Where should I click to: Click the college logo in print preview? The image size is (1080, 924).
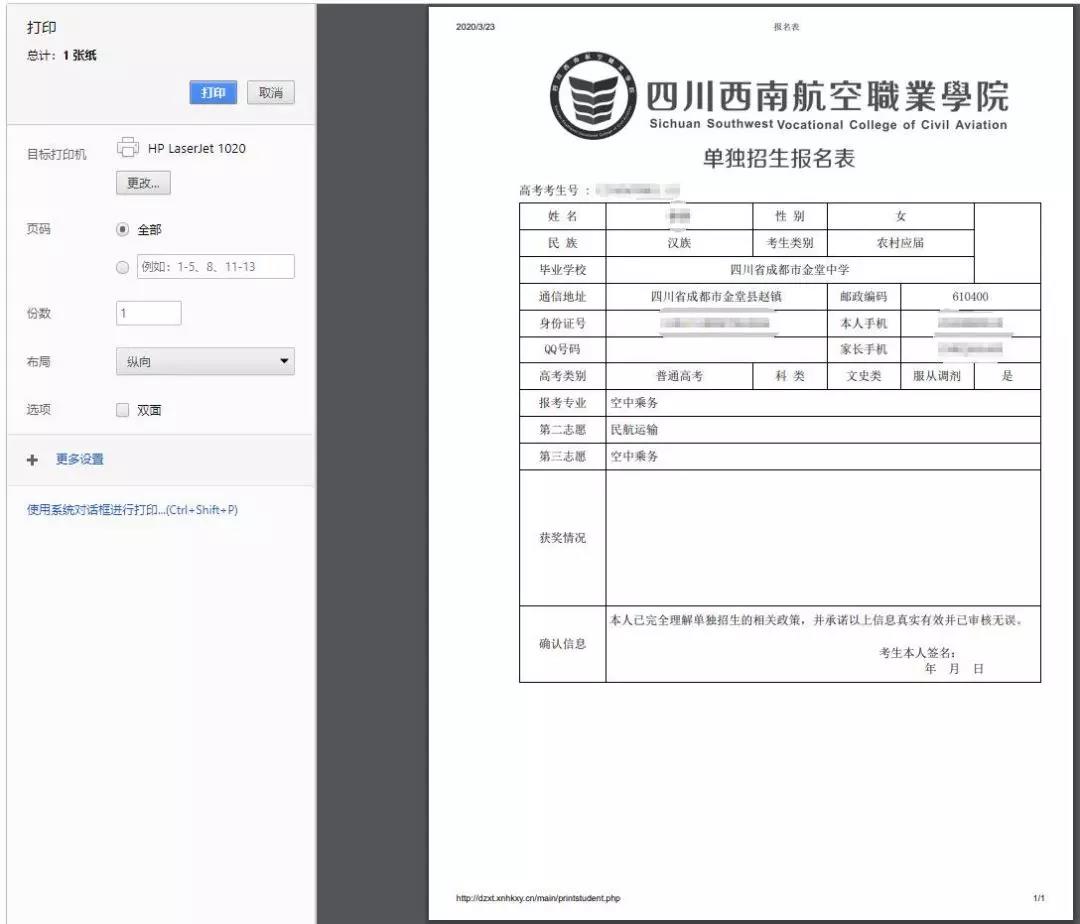point(593,95)
